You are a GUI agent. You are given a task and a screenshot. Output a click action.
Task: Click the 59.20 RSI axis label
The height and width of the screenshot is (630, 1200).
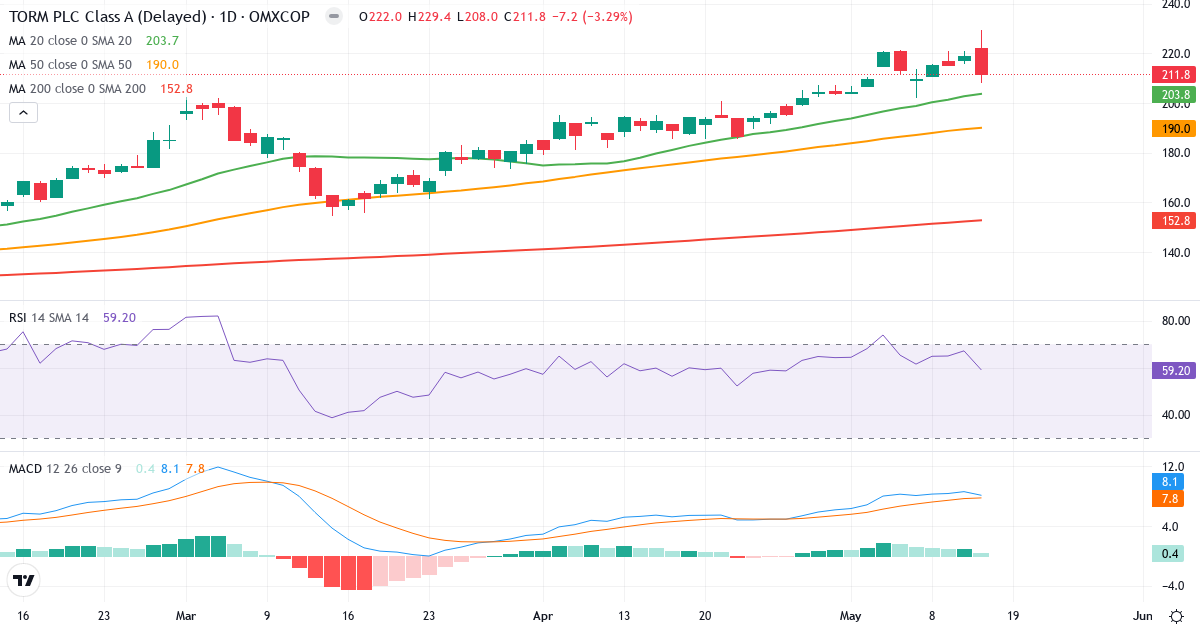pos(1175,370)
